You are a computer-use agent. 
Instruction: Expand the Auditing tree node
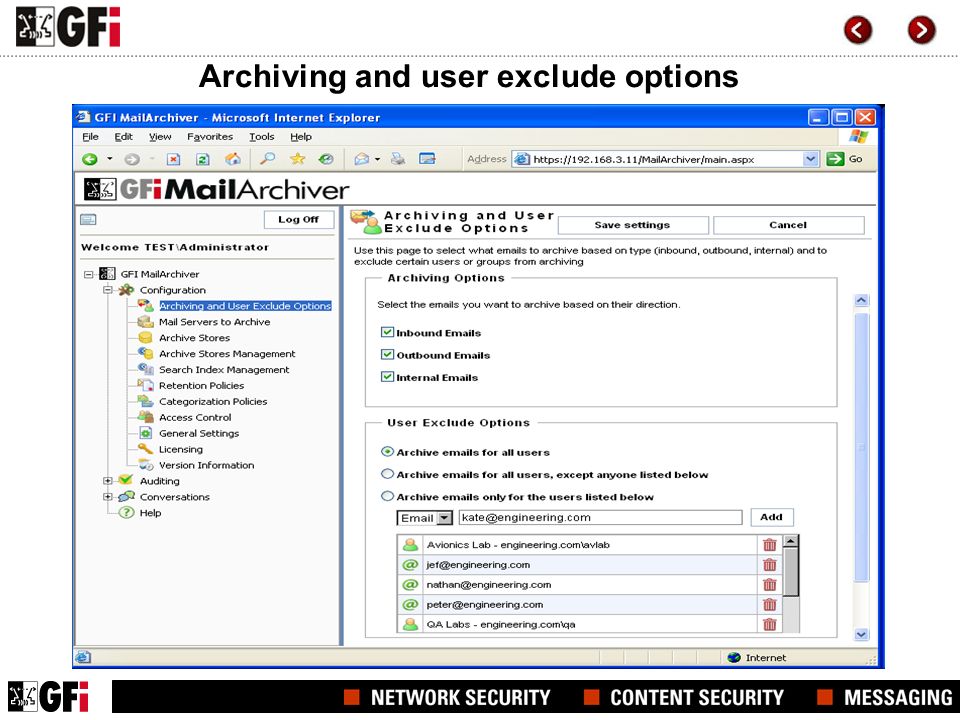click(x=108, y=481)
